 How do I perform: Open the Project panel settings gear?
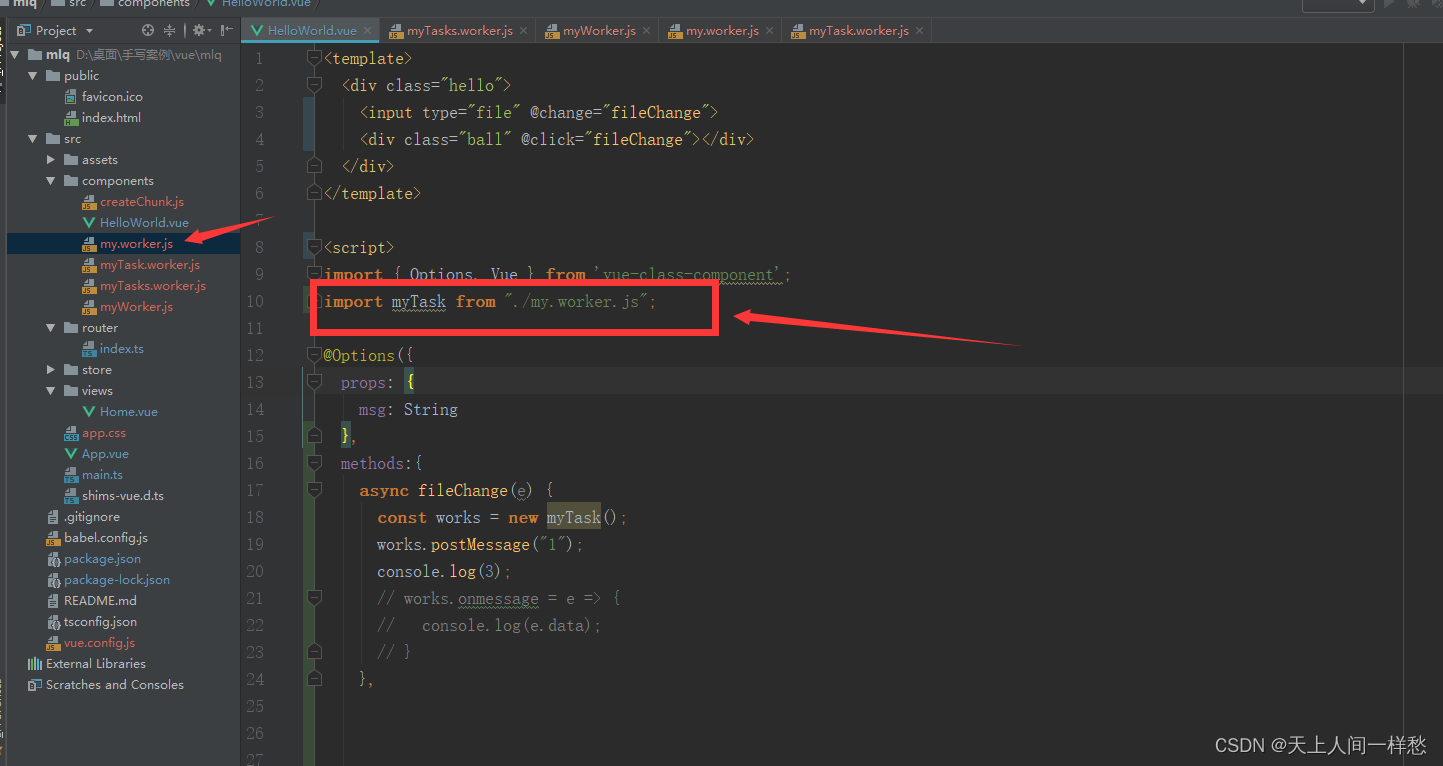(x=201, y=31)
